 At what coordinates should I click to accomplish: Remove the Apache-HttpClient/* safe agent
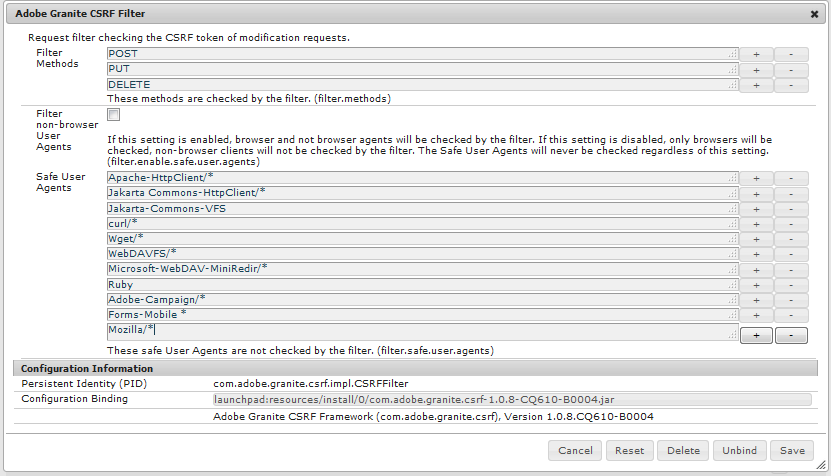click(x=791, y=179)
